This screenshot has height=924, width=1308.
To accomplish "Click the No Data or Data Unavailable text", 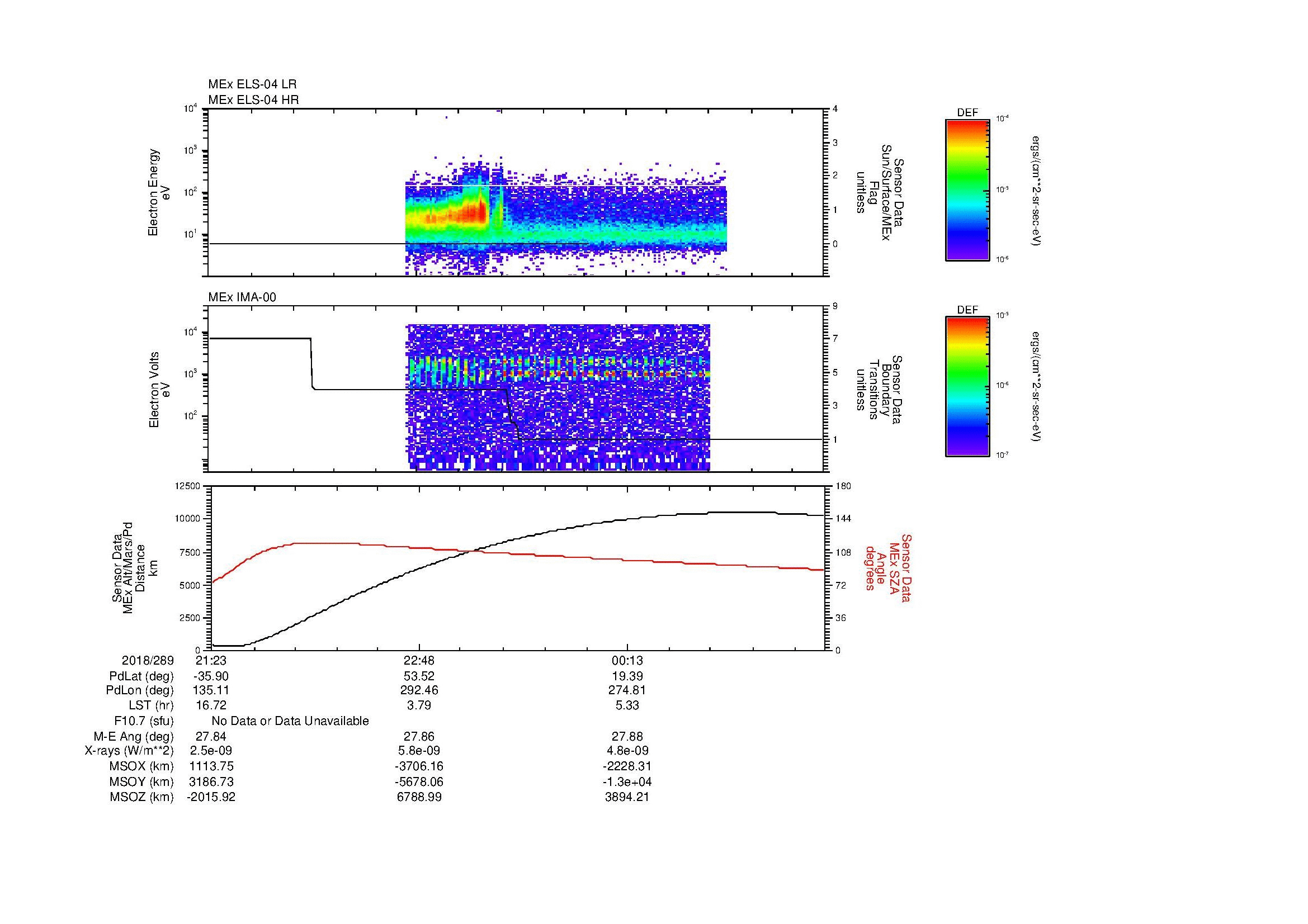I will (x=290, y=721).
